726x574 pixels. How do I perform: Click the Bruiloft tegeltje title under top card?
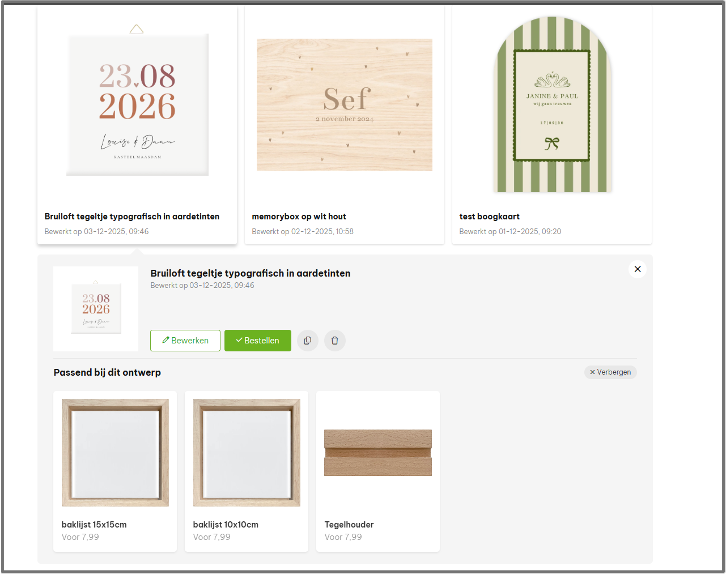[x=132, y=216]
